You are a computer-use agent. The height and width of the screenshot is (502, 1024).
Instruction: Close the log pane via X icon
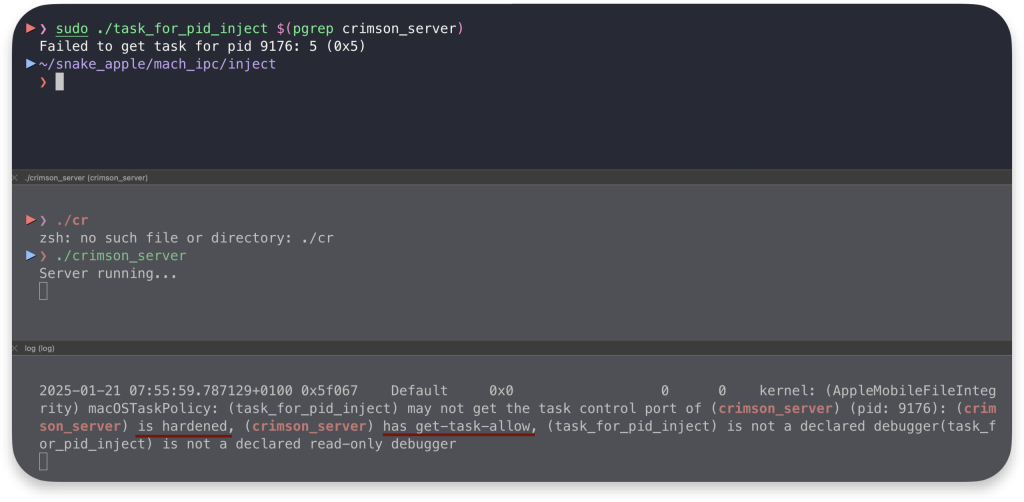click(15, 349)
